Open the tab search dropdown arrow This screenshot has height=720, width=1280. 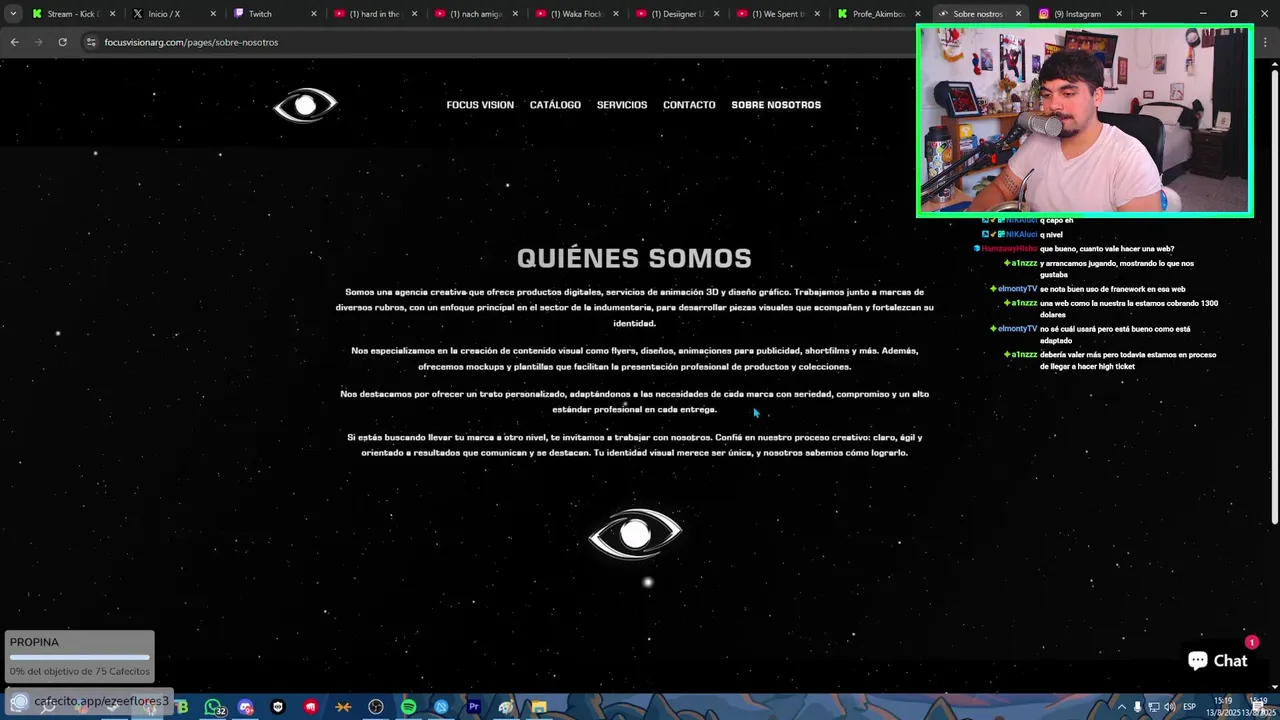(x=13, y=14)
